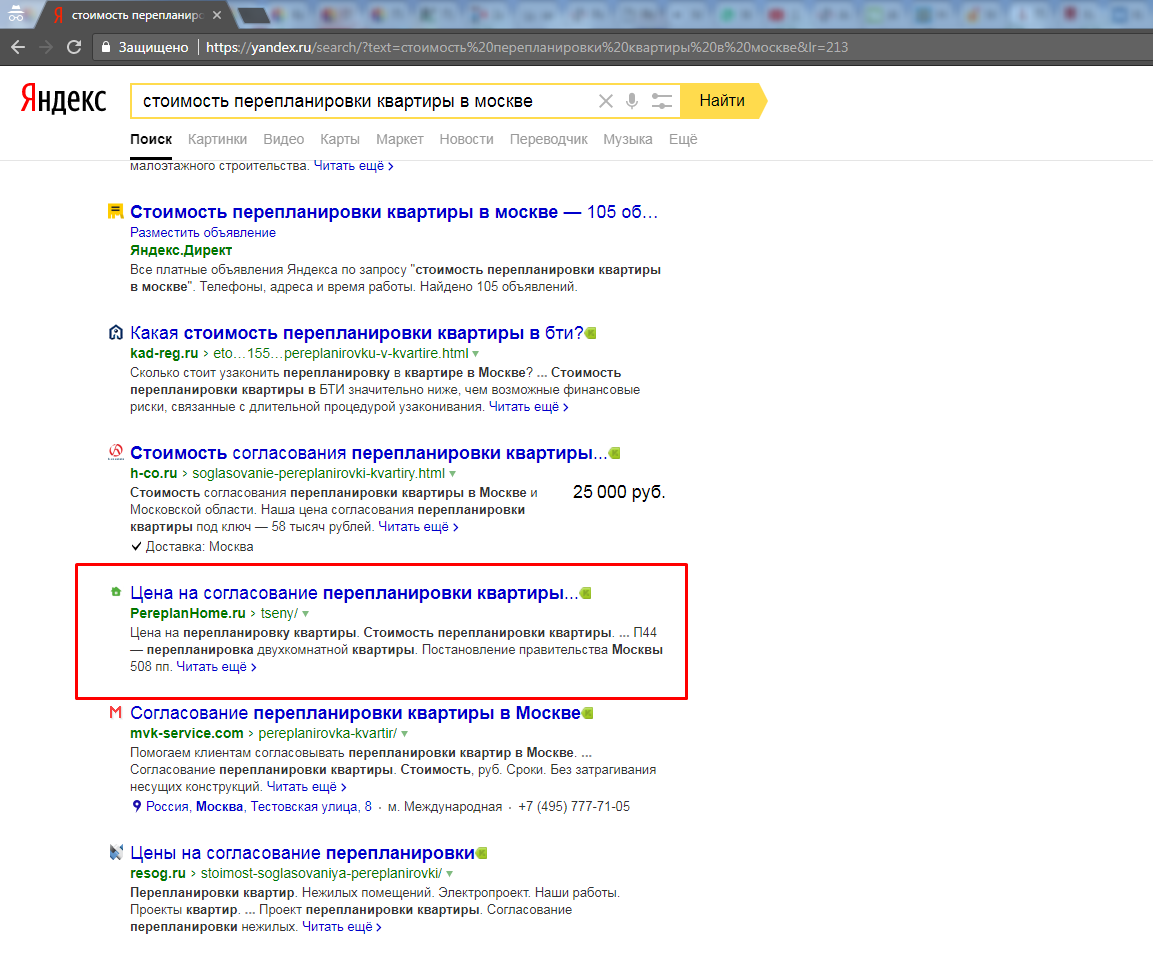Click green badge next to resog.ru title
This screenshot has height=956, width=1153.
coord(482,853)
